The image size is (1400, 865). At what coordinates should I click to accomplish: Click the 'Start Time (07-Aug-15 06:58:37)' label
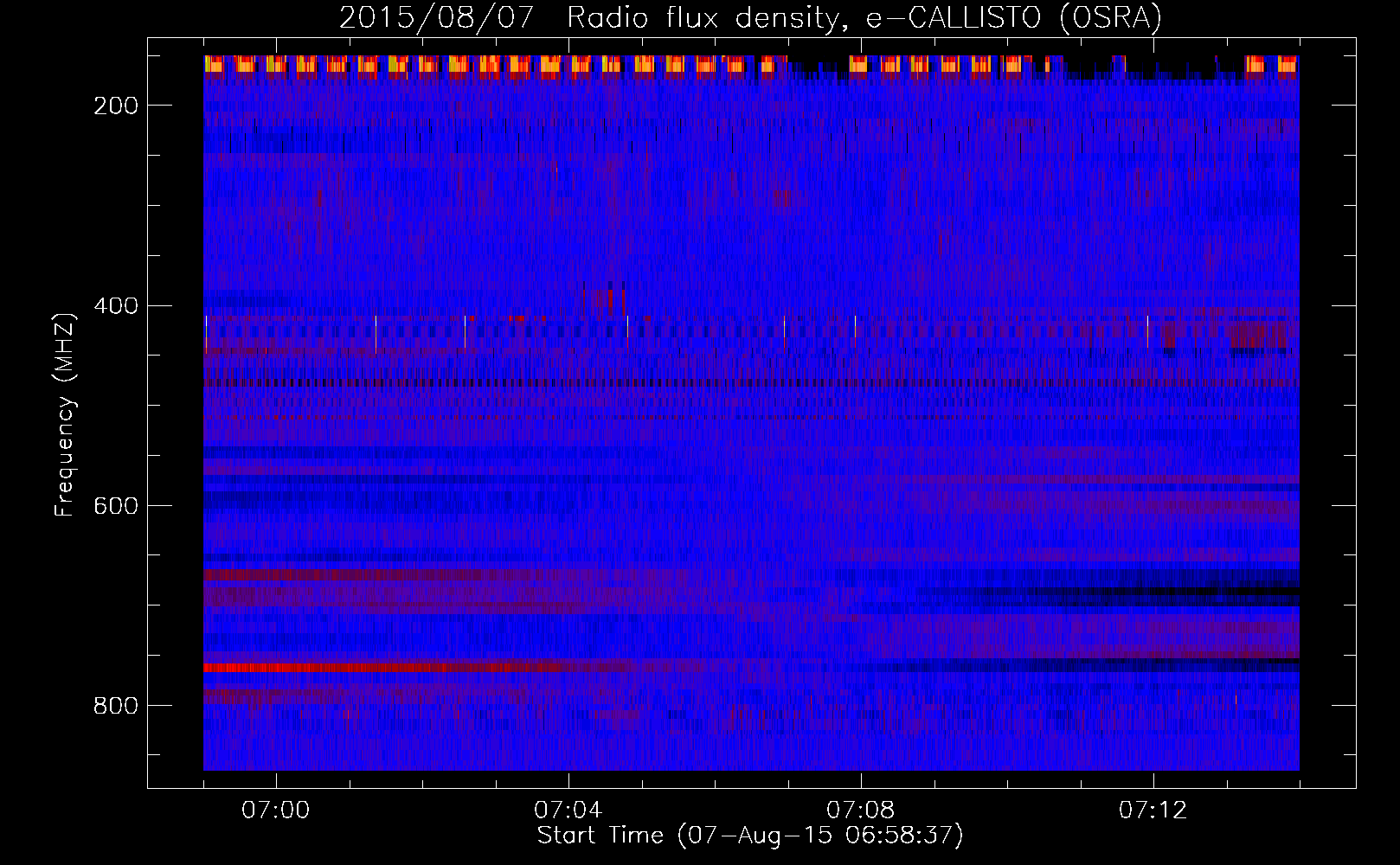[x=750, y=836]
